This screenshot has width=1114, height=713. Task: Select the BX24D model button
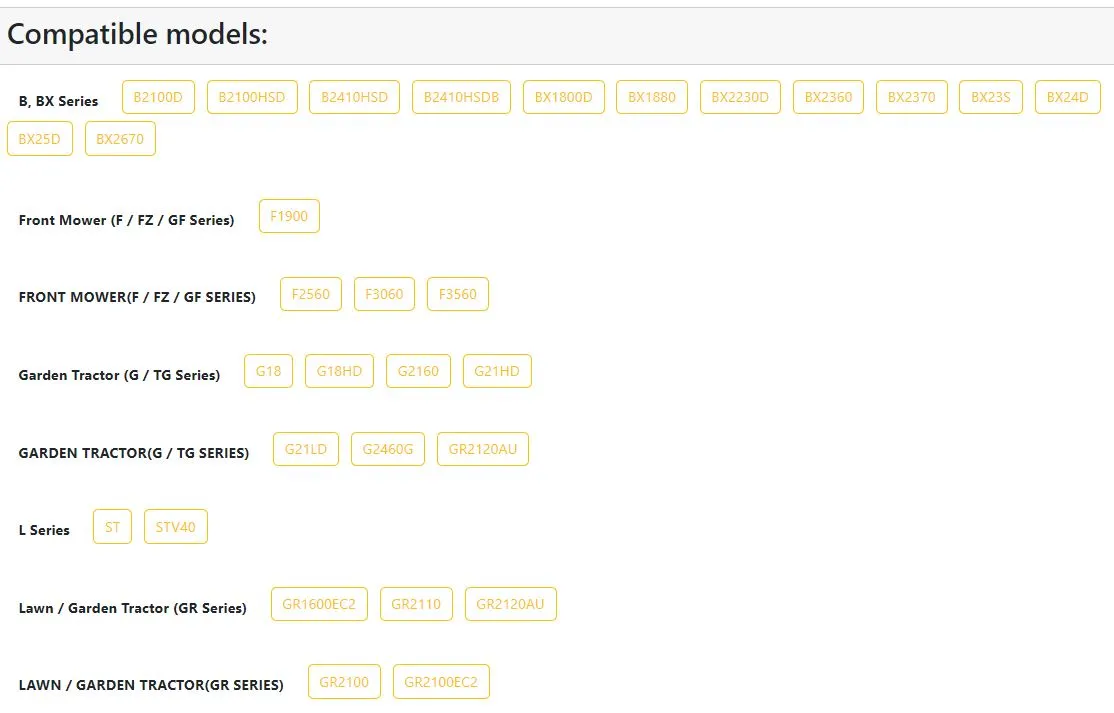1067,97
